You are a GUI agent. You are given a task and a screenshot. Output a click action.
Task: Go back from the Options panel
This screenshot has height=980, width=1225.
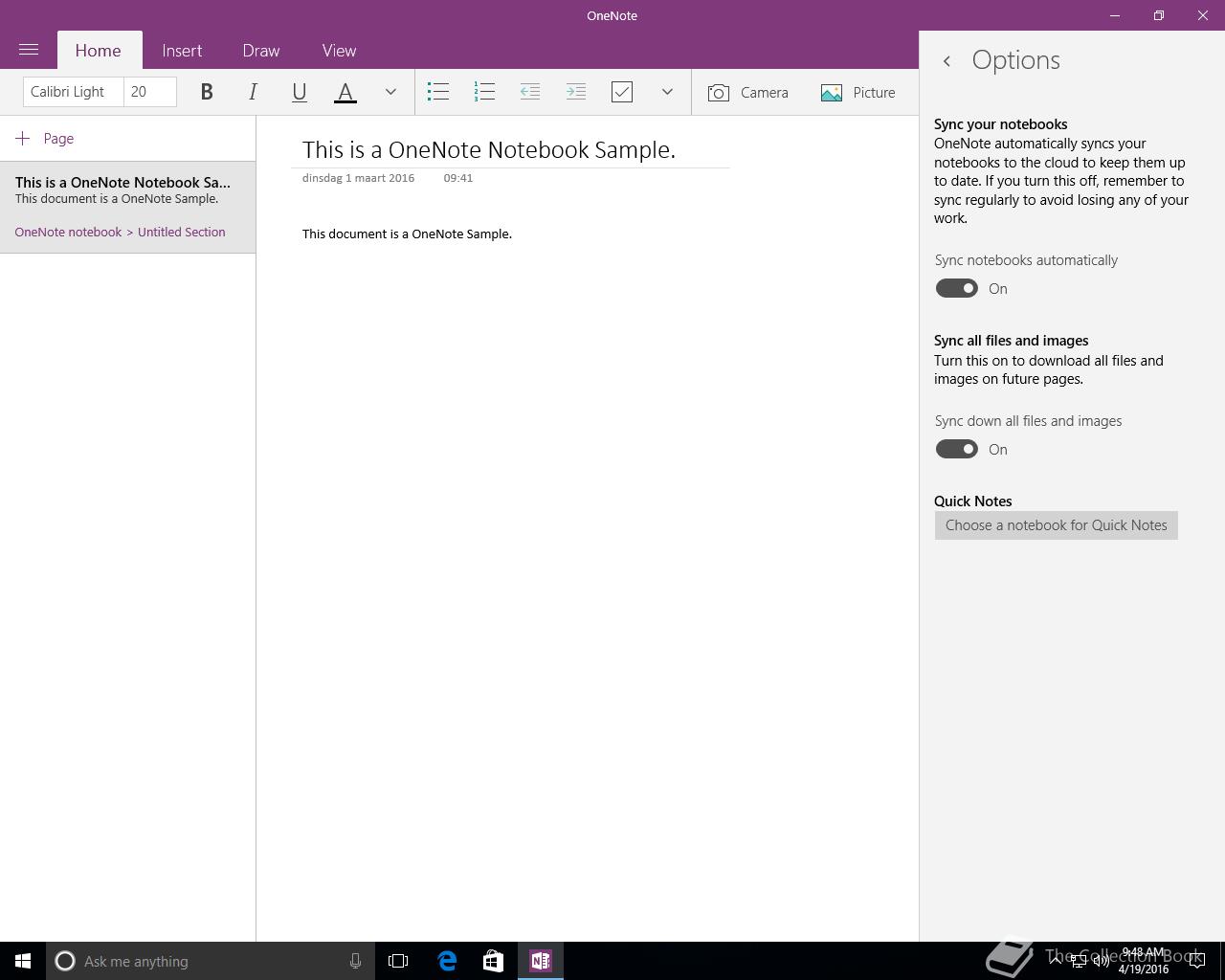[x=947, y=60]
